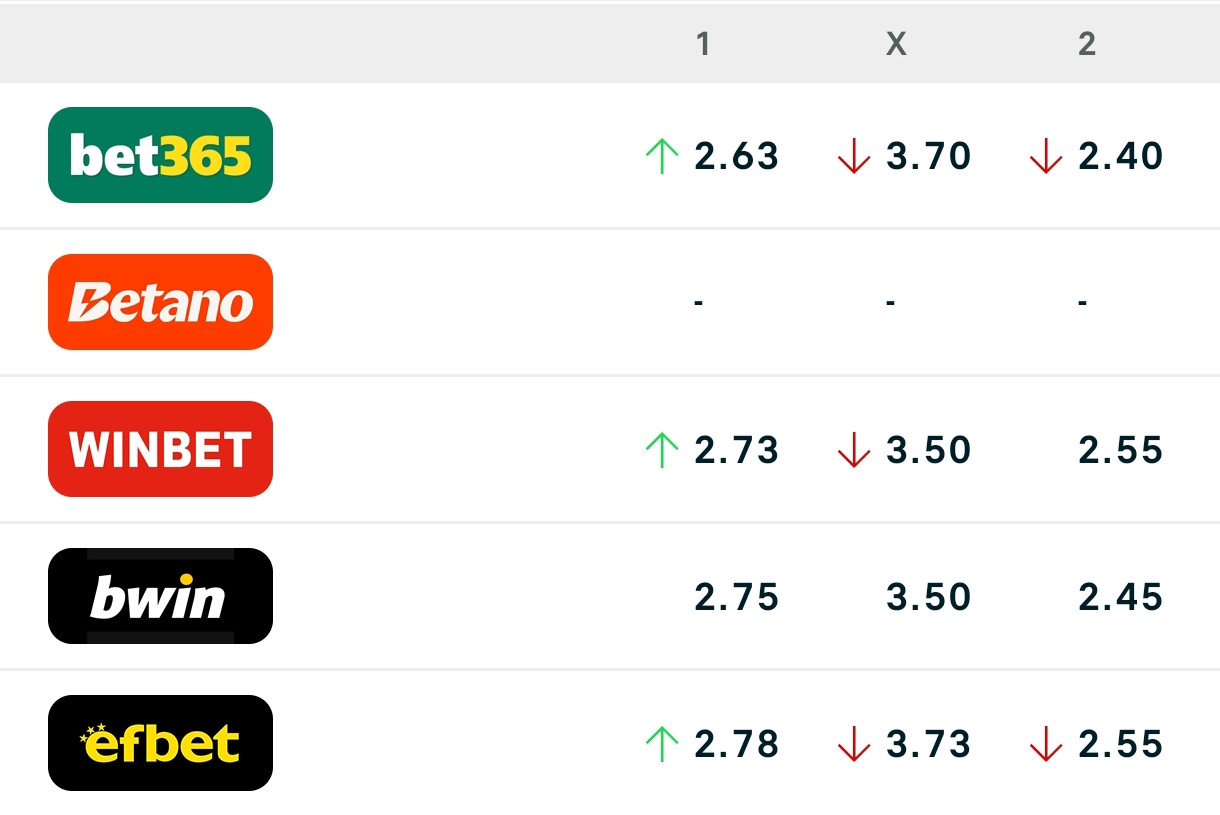The image size is (1220, 815).
Task: Choose WINBET away win odds 2.55
Action: click(1120, 451)
